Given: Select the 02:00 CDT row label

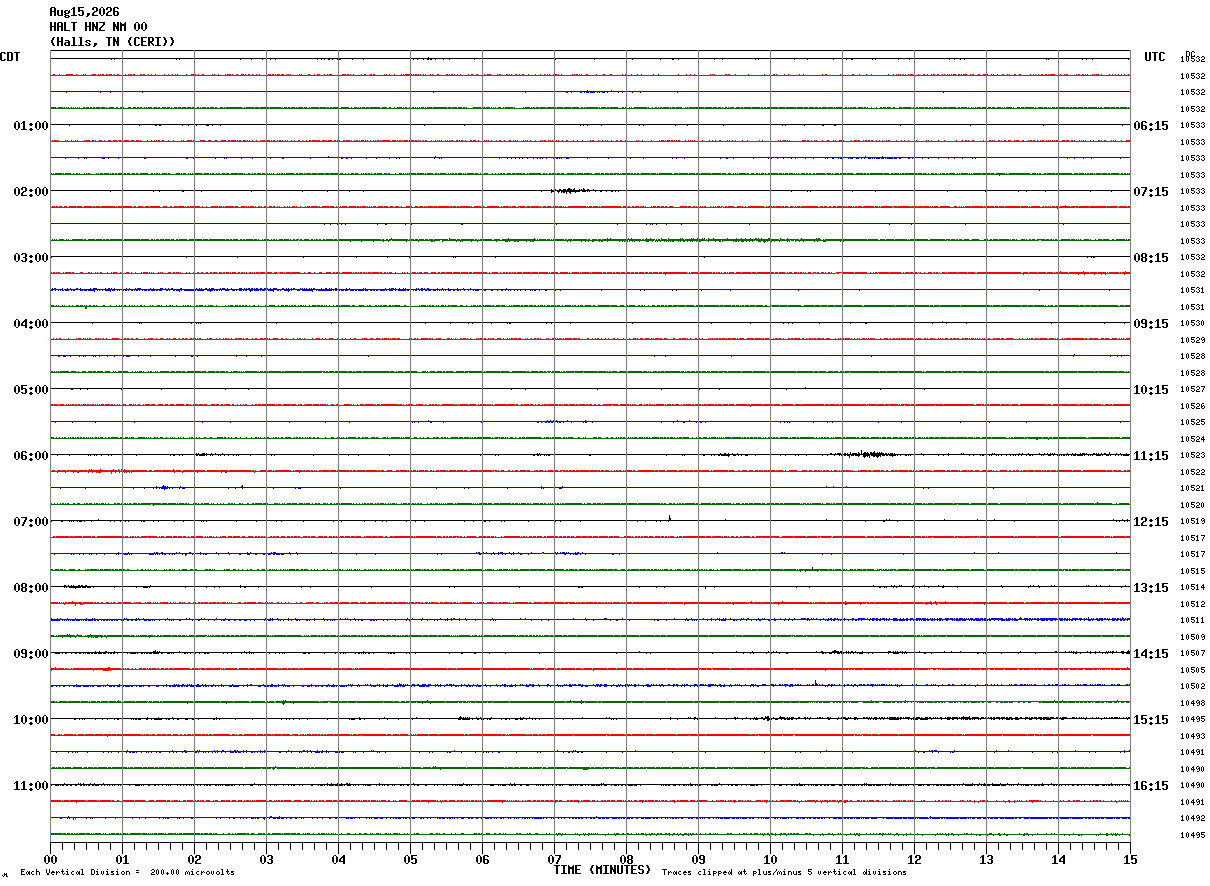Looking at the screenshot, I should pos(30,191).
